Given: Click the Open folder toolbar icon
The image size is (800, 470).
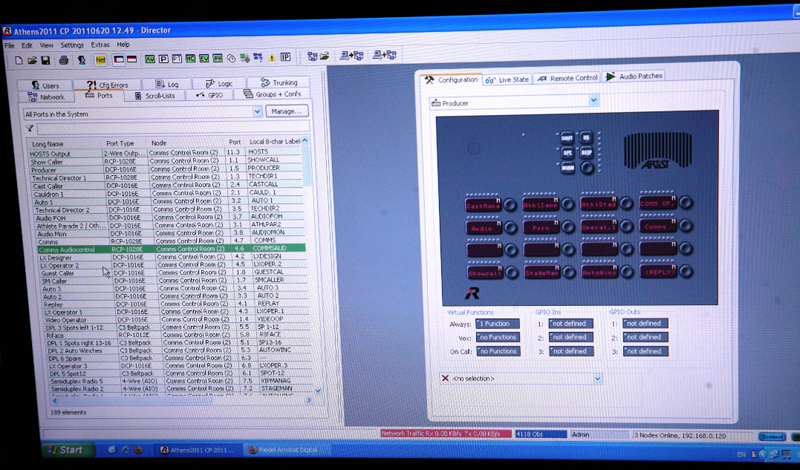Looking at the screenshot, I should (32, 60).
